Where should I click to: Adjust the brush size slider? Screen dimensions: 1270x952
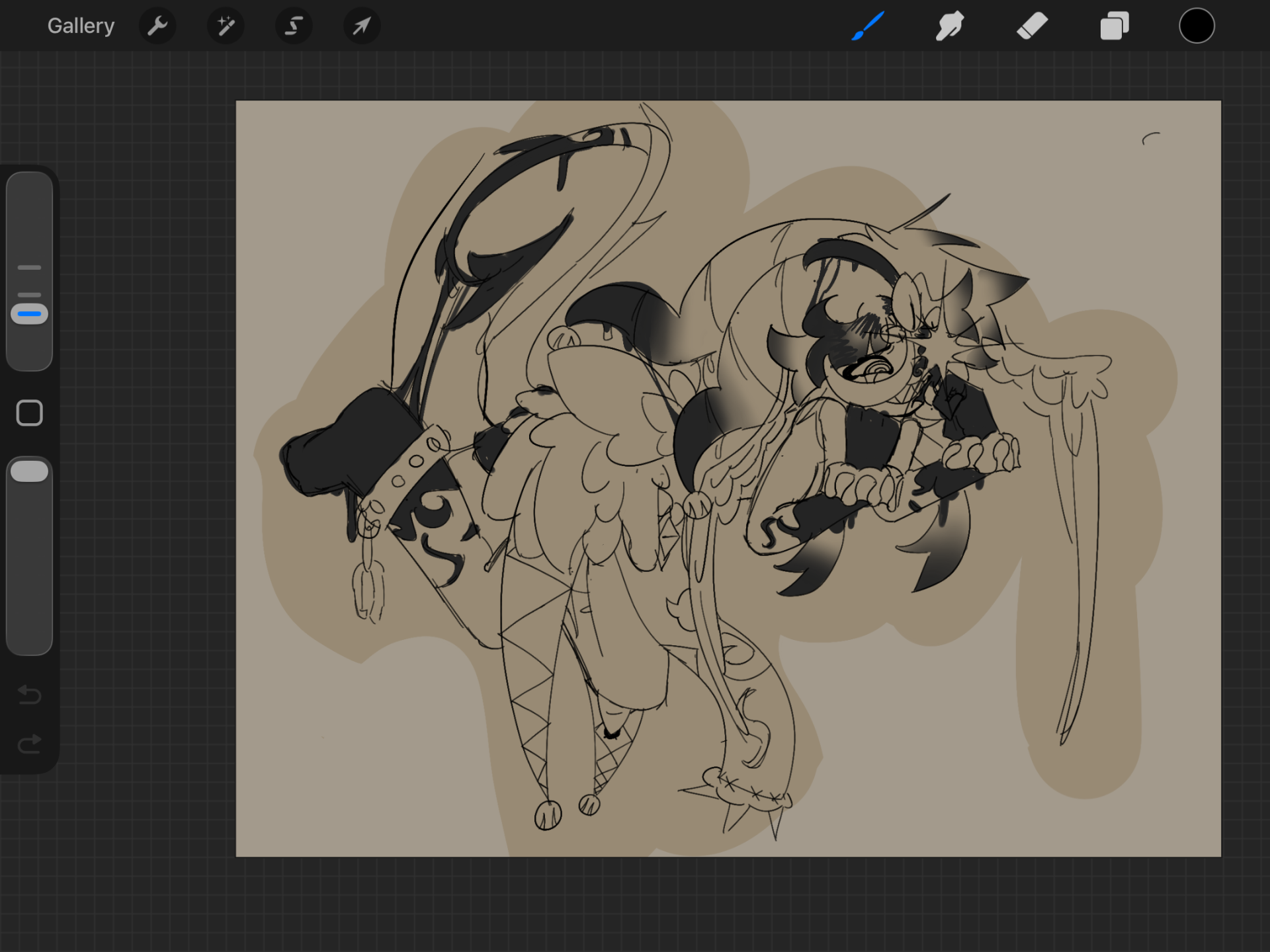pos(30,271)
